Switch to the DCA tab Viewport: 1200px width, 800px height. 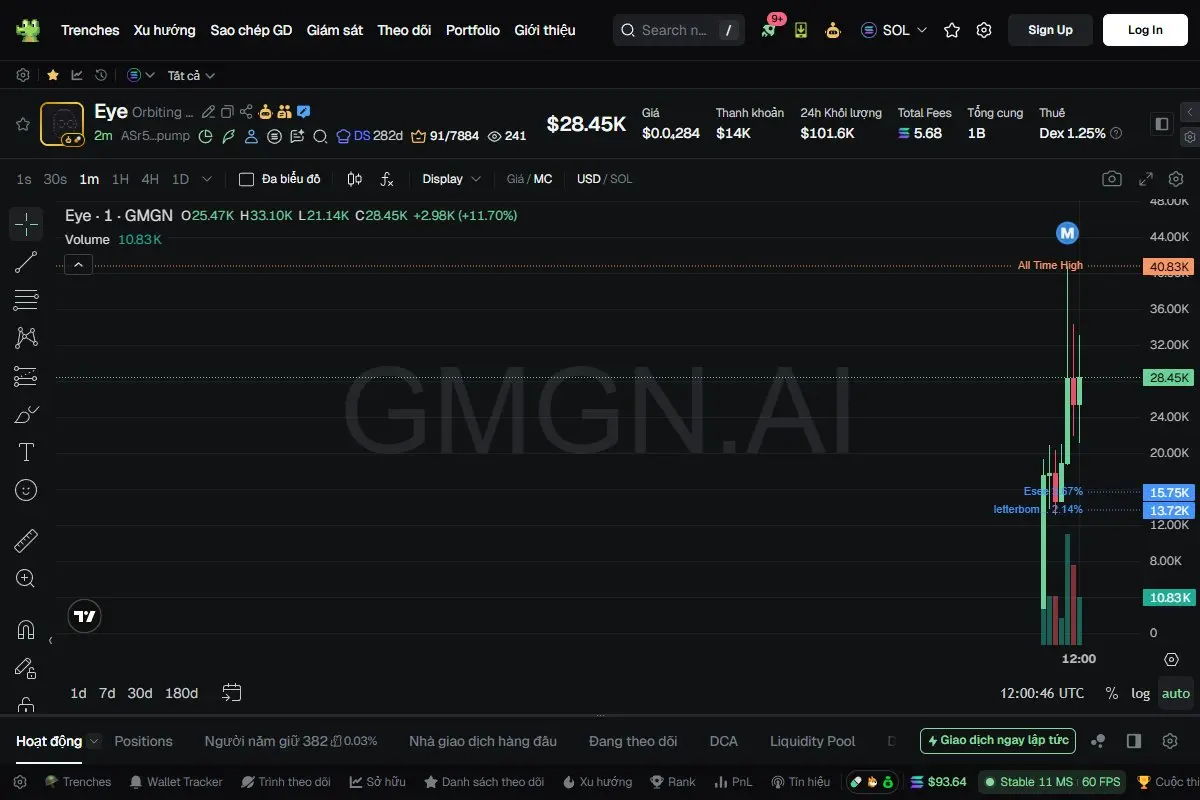pyautogui.click(x=723, y=741)
